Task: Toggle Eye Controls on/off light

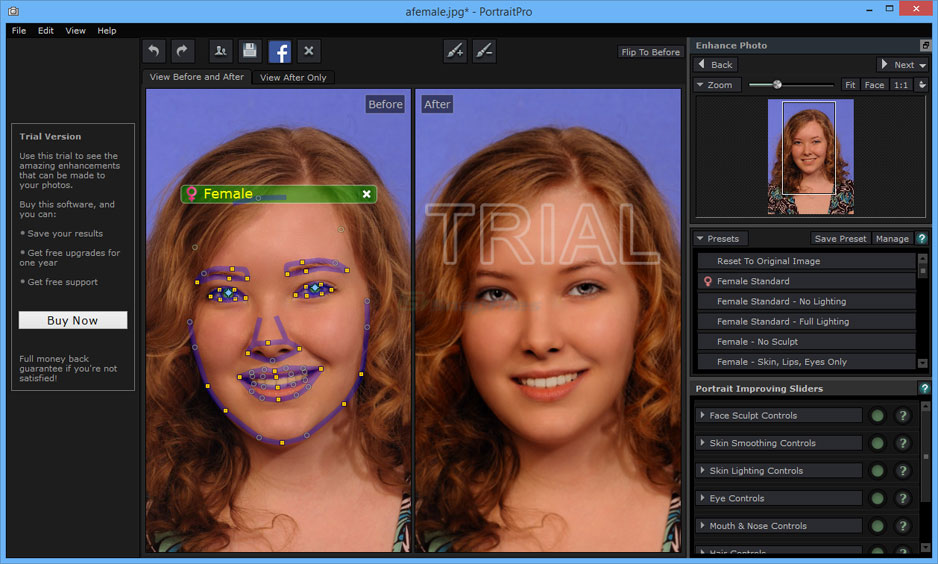Action: [x=878, y=498]
